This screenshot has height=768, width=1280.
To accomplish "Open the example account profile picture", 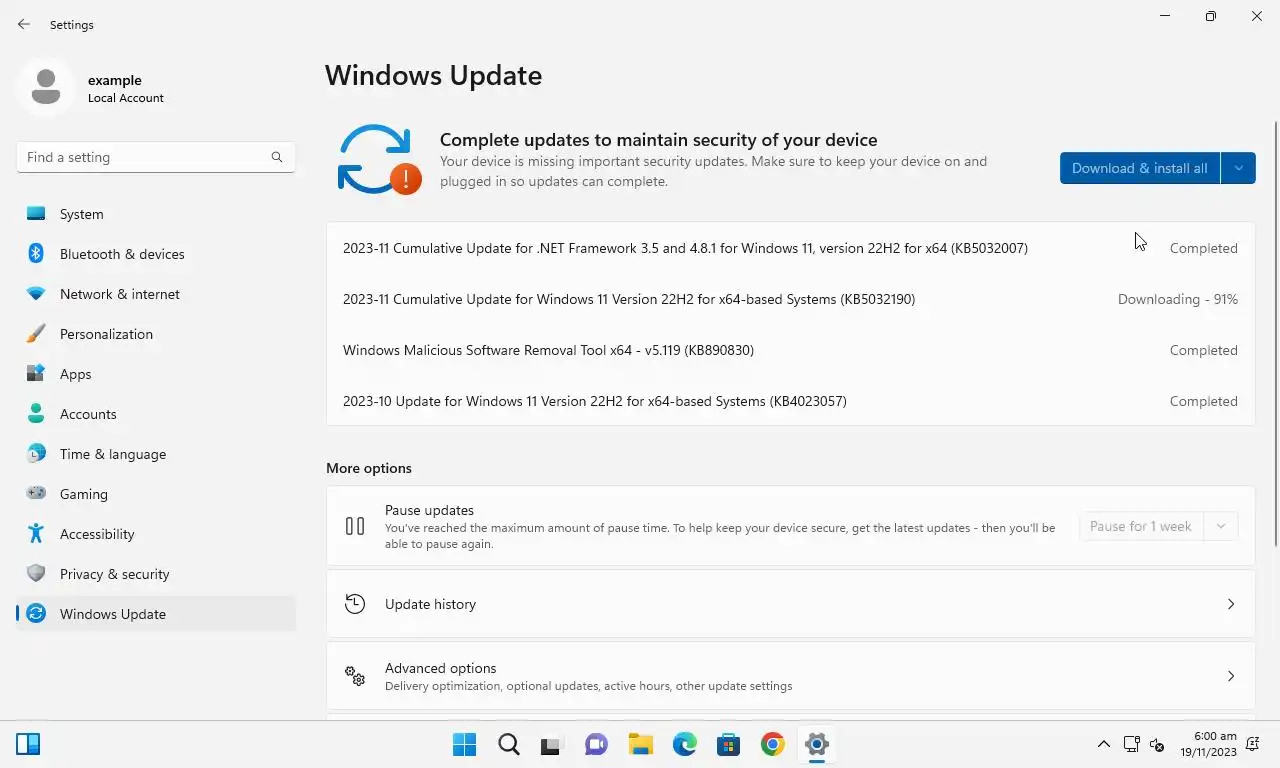I will pyautogui.click(x=45, y=87).
